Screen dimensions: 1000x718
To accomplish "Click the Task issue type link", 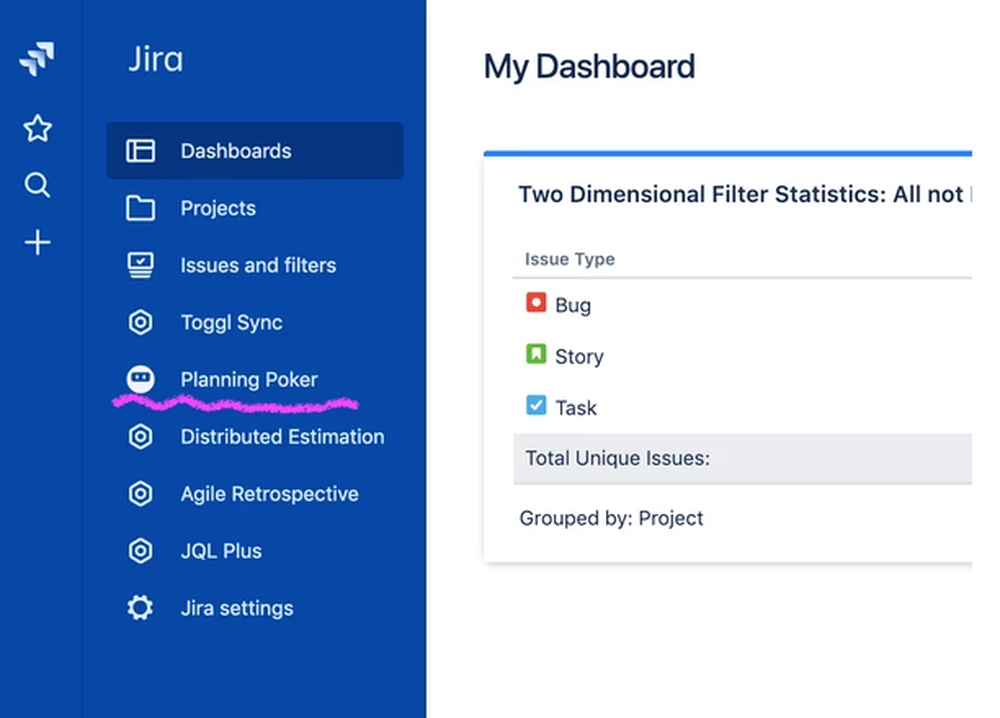I will (576, 408).
